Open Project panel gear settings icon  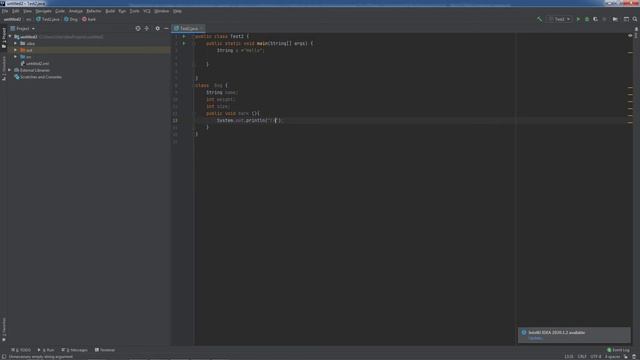tap(158, 29)
